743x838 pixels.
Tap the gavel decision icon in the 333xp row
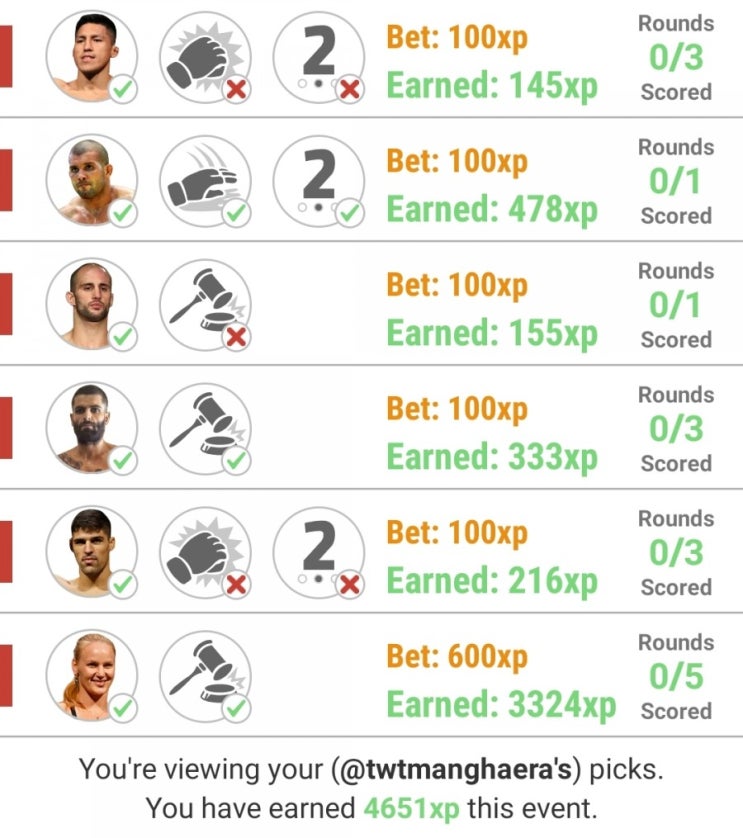(205, 429)
